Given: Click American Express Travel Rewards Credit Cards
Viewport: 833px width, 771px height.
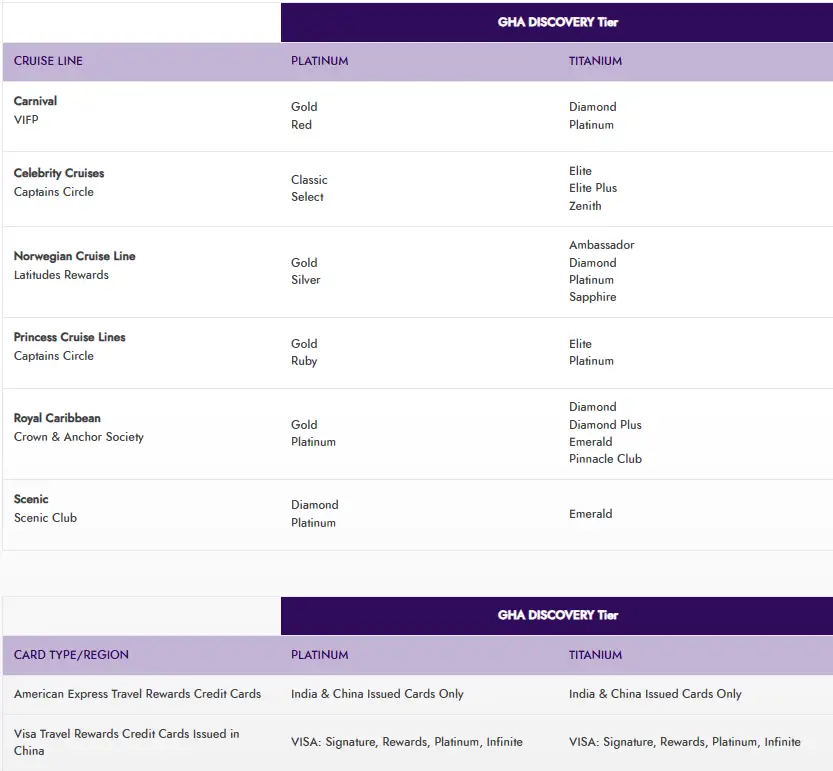Looking at the screenshot, I should (137, 694).
